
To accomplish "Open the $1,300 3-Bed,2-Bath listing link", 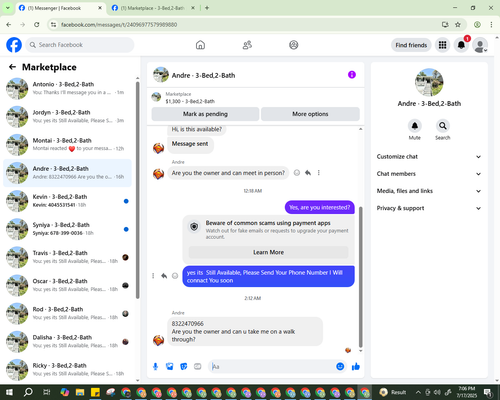I will 190,101.
